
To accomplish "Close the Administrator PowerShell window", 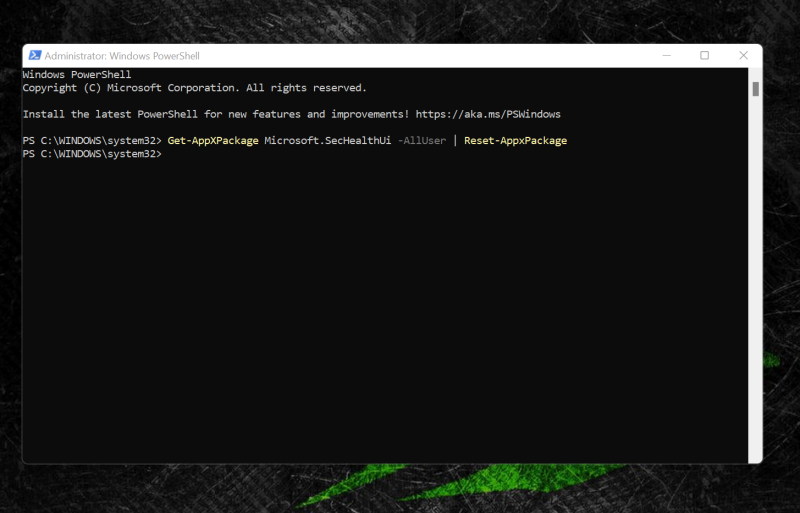I will click(x=743, y=56).
